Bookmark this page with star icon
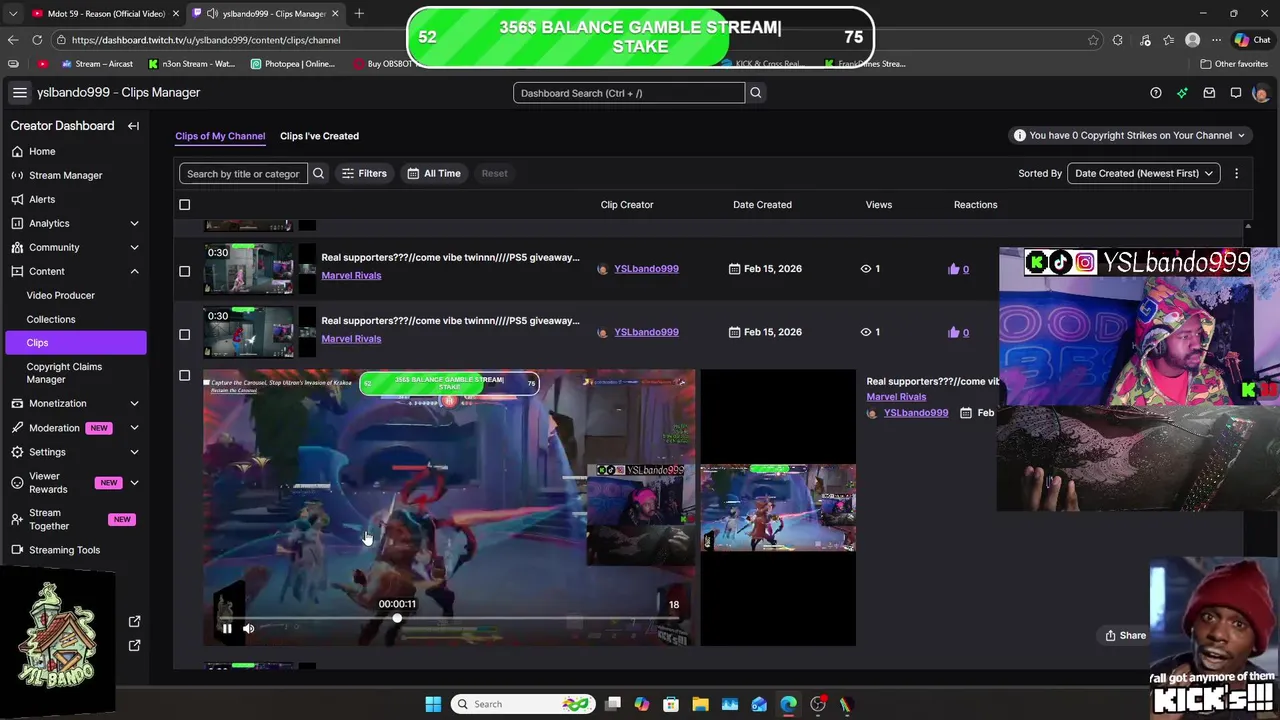 point(1093,40)
